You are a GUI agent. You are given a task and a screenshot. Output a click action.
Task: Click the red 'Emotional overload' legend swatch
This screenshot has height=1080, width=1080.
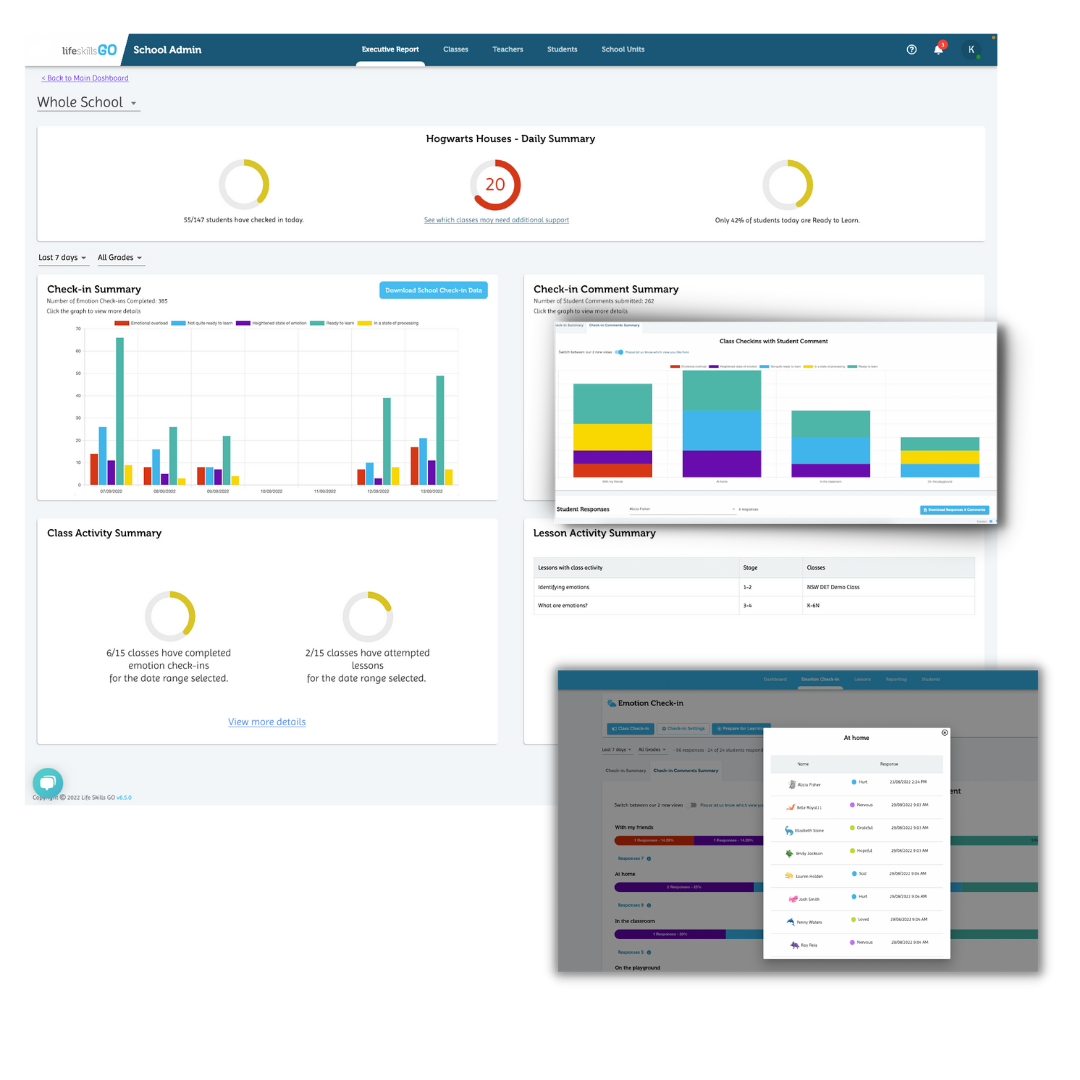(x=122, y=322)
